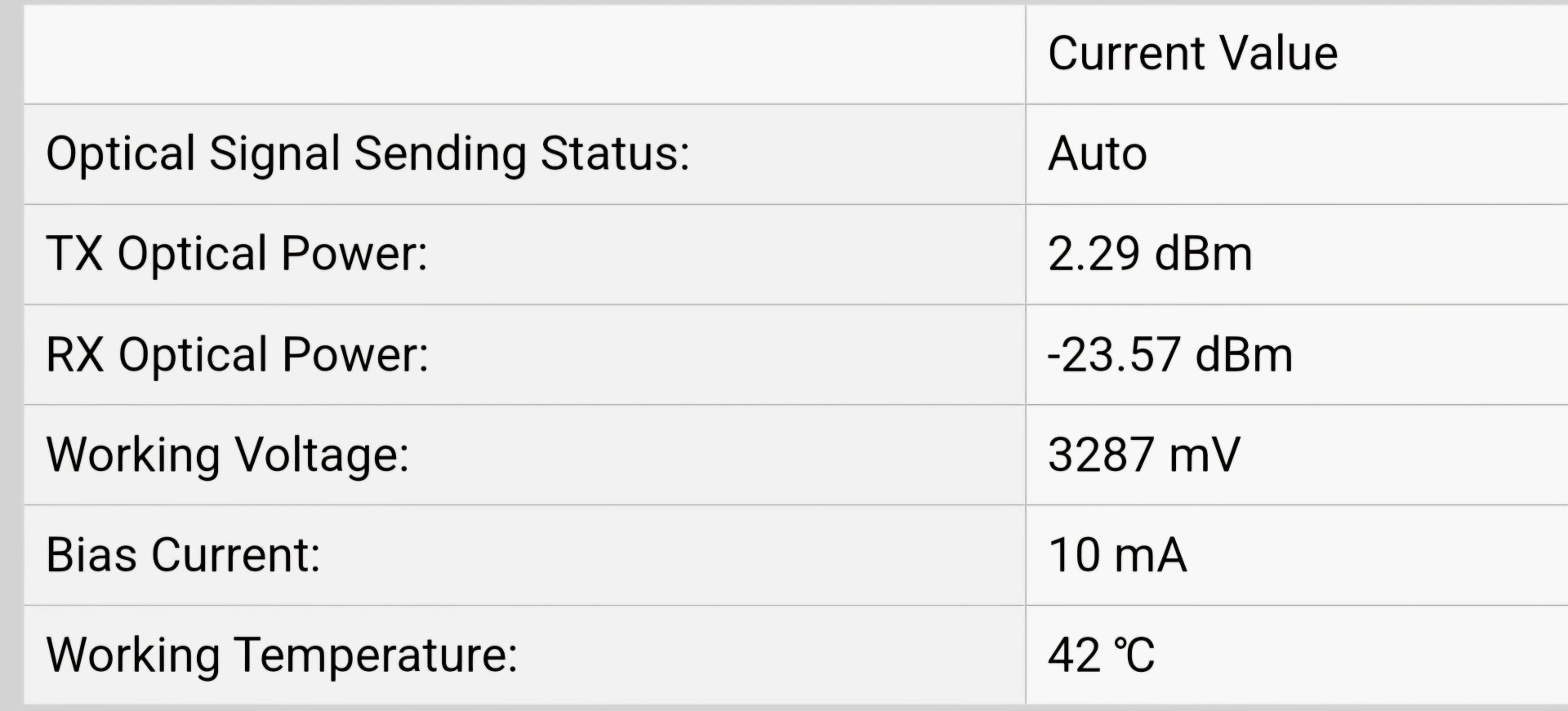Select the RX Optical Power label
Image resolution: width=1568 pixels, height=711 pixels.
238,355
